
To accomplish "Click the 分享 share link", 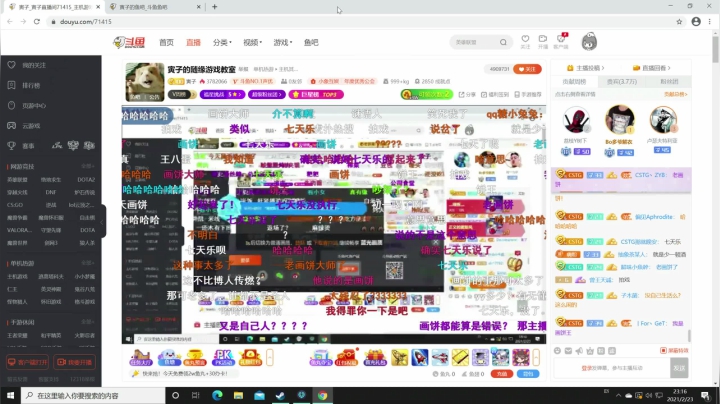I will pyautogui.click(x=467, y=95).
